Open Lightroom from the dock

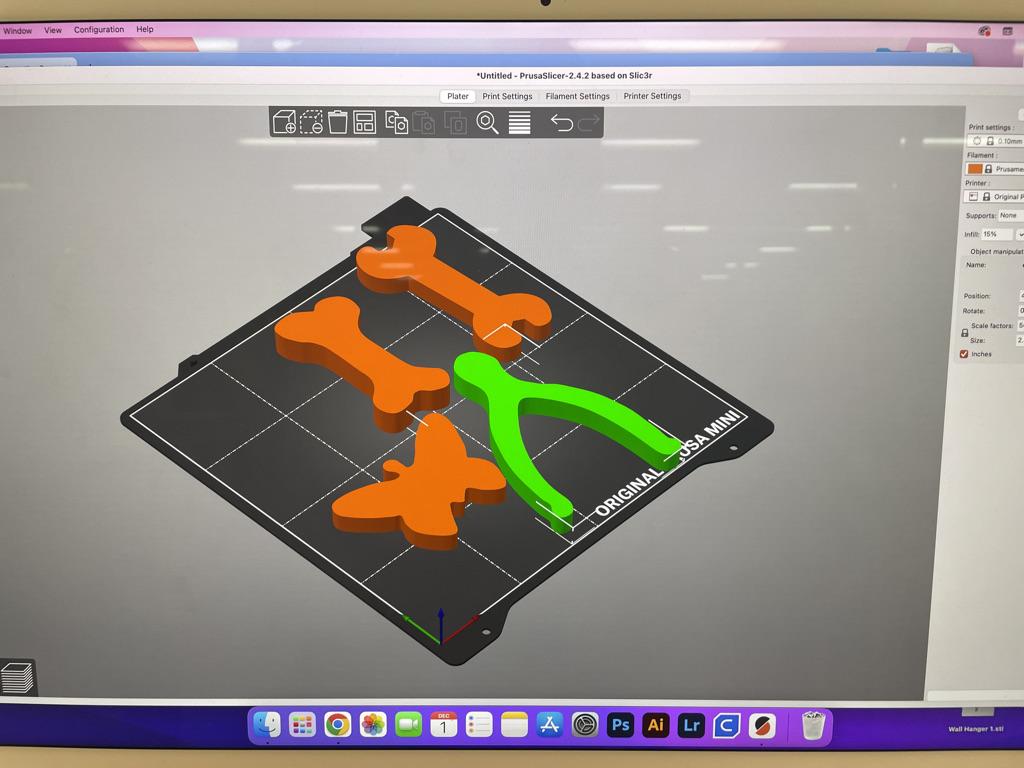[691, 725]
